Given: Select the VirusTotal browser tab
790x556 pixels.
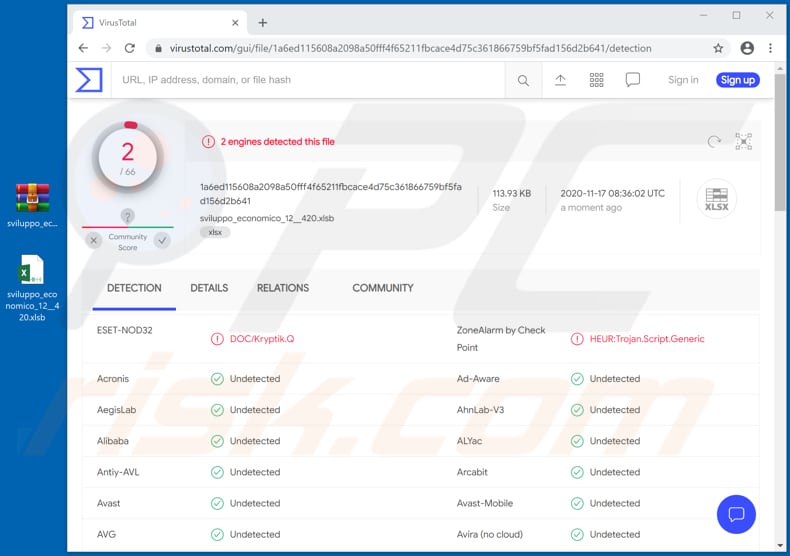Looking at the screenshot, I should (160, 23).
